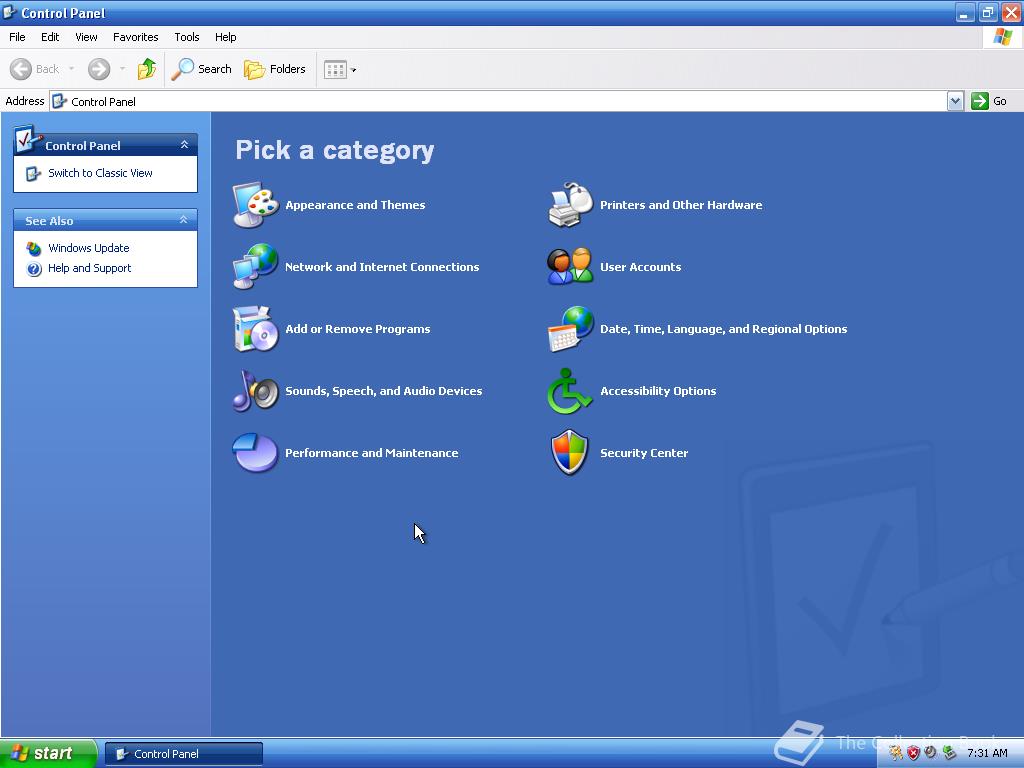Screen dimensions: 1024x768
Task: Open the Accessibility Options wheelchair icon
Action: (569, 391)
